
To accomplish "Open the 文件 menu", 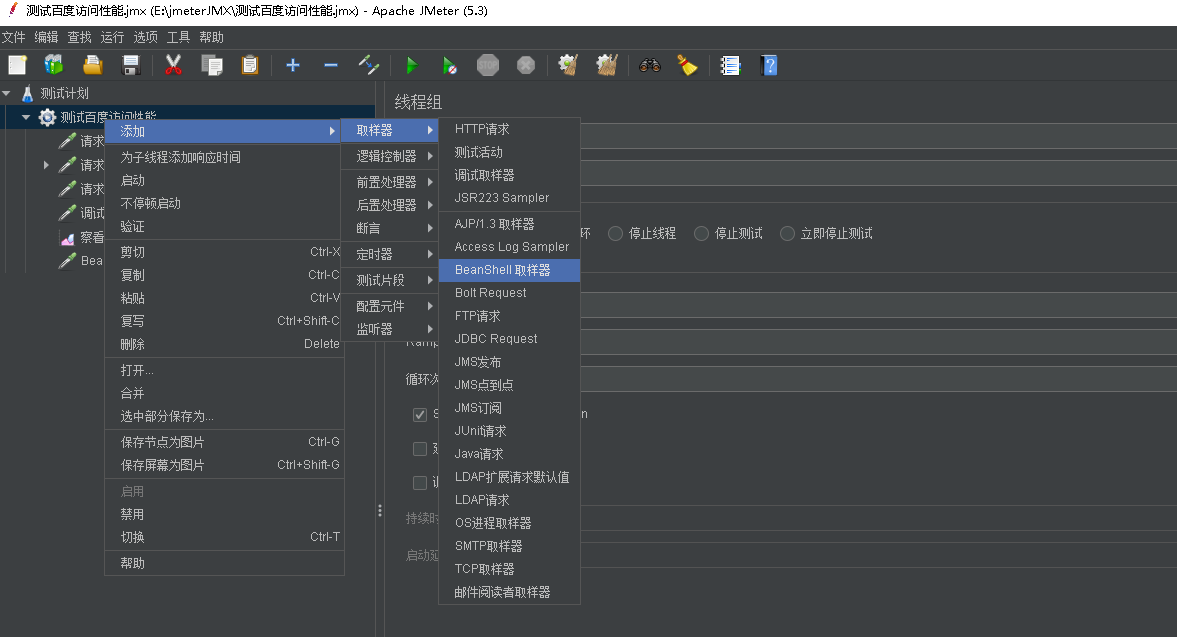I will [x=14, y=38].
